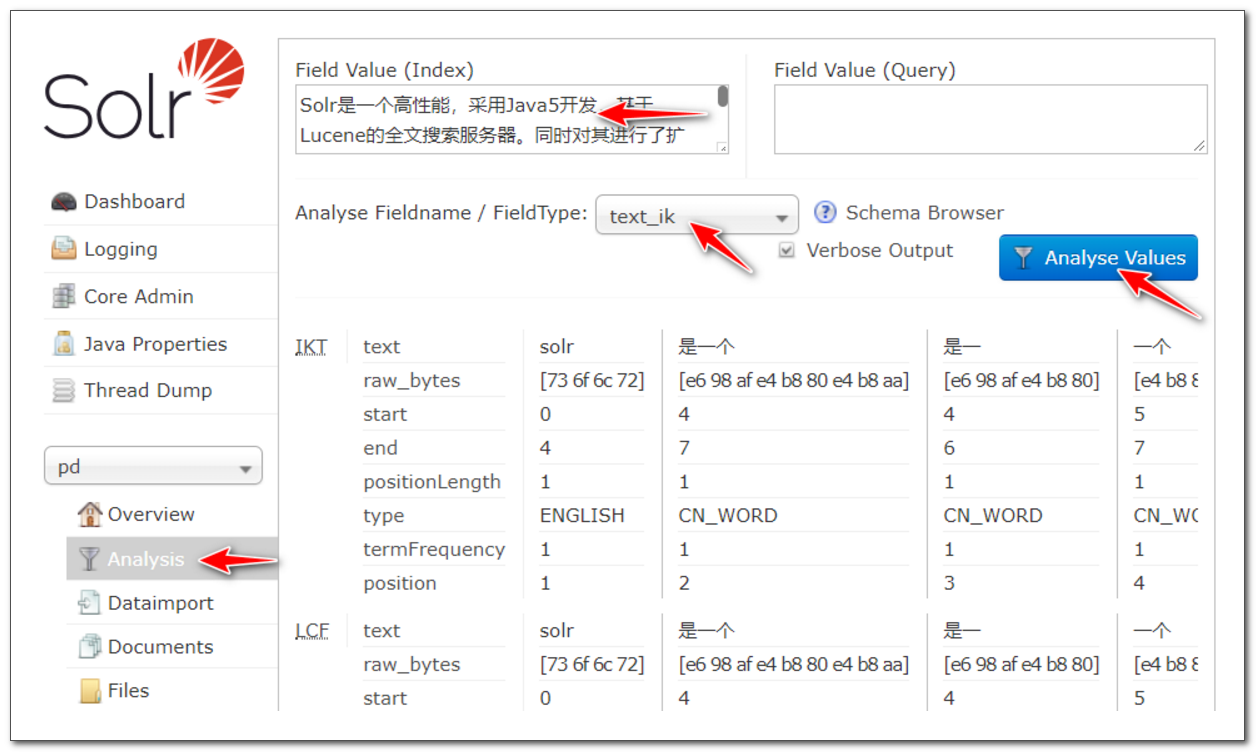Click the Thread Dump stack icon
Viewport: 1256px width, 752px height.
click(64, 391)
